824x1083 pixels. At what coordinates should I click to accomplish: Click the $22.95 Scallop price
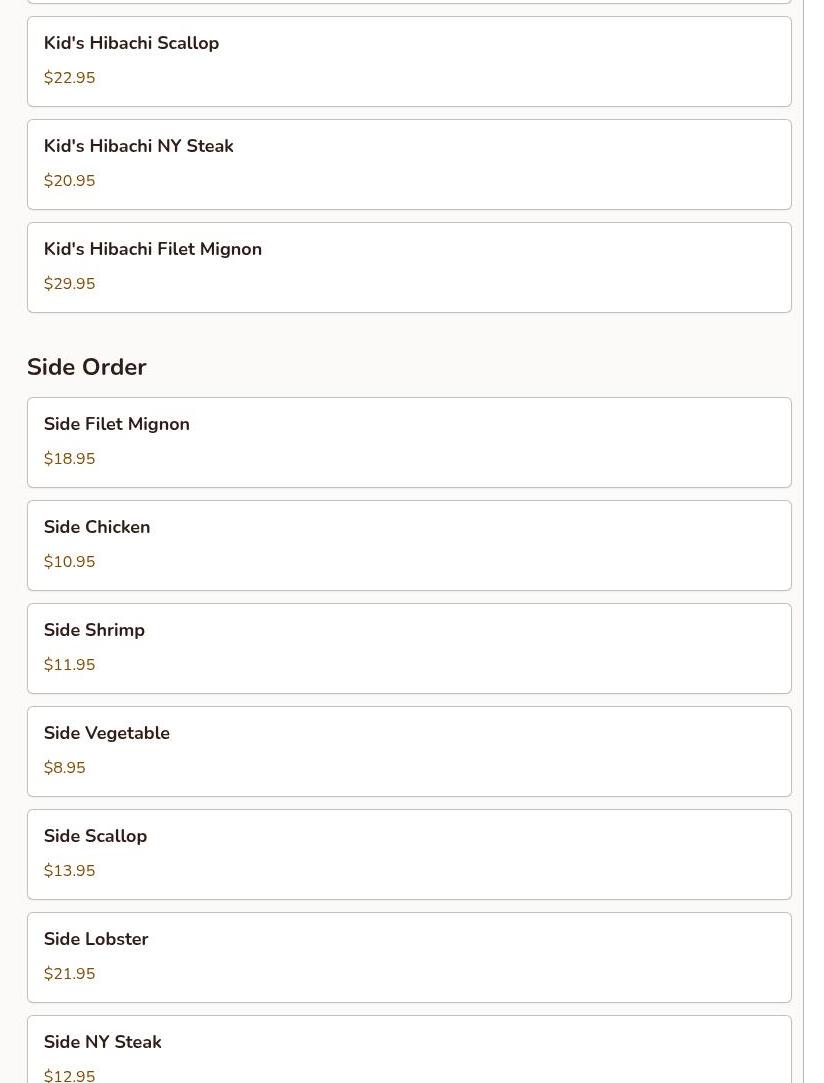click(x=70, y=78)
